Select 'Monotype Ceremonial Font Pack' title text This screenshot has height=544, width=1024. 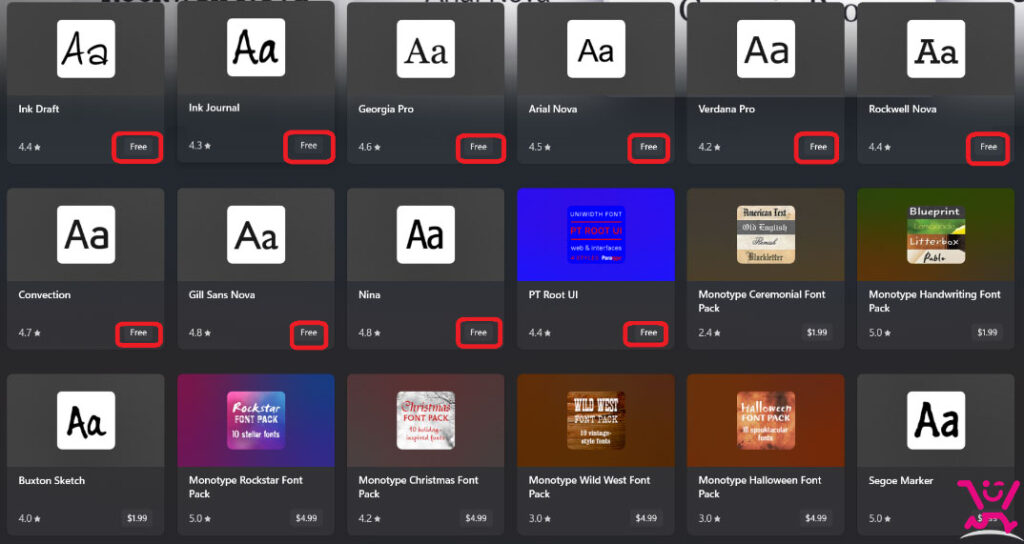click(x=762, y=302)
